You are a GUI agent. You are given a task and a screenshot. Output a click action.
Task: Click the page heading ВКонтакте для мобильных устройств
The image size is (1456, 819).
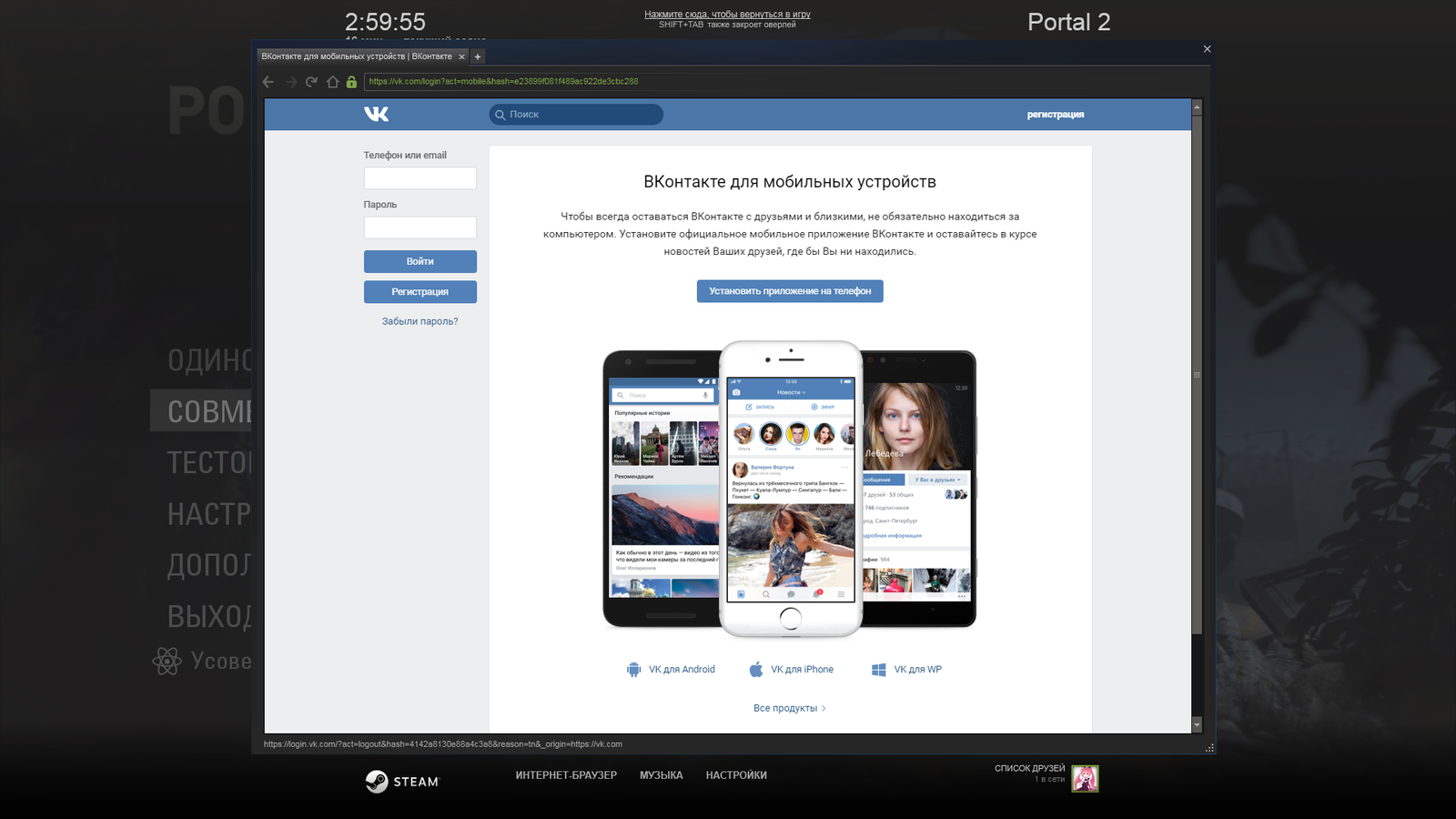click(790, 182)
